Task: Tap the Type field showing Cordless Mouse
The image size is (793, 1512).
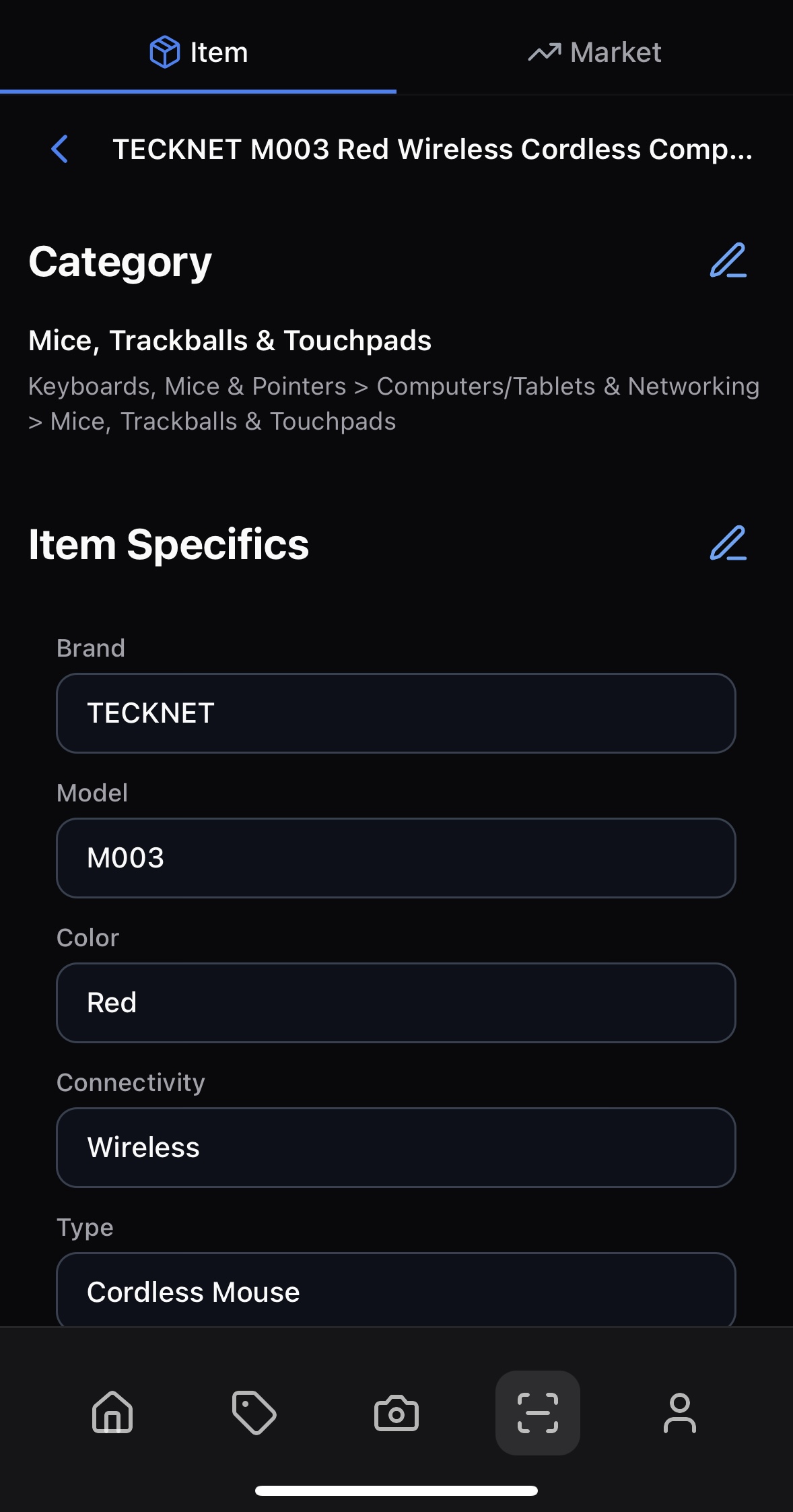Action: pos(396,1290)
